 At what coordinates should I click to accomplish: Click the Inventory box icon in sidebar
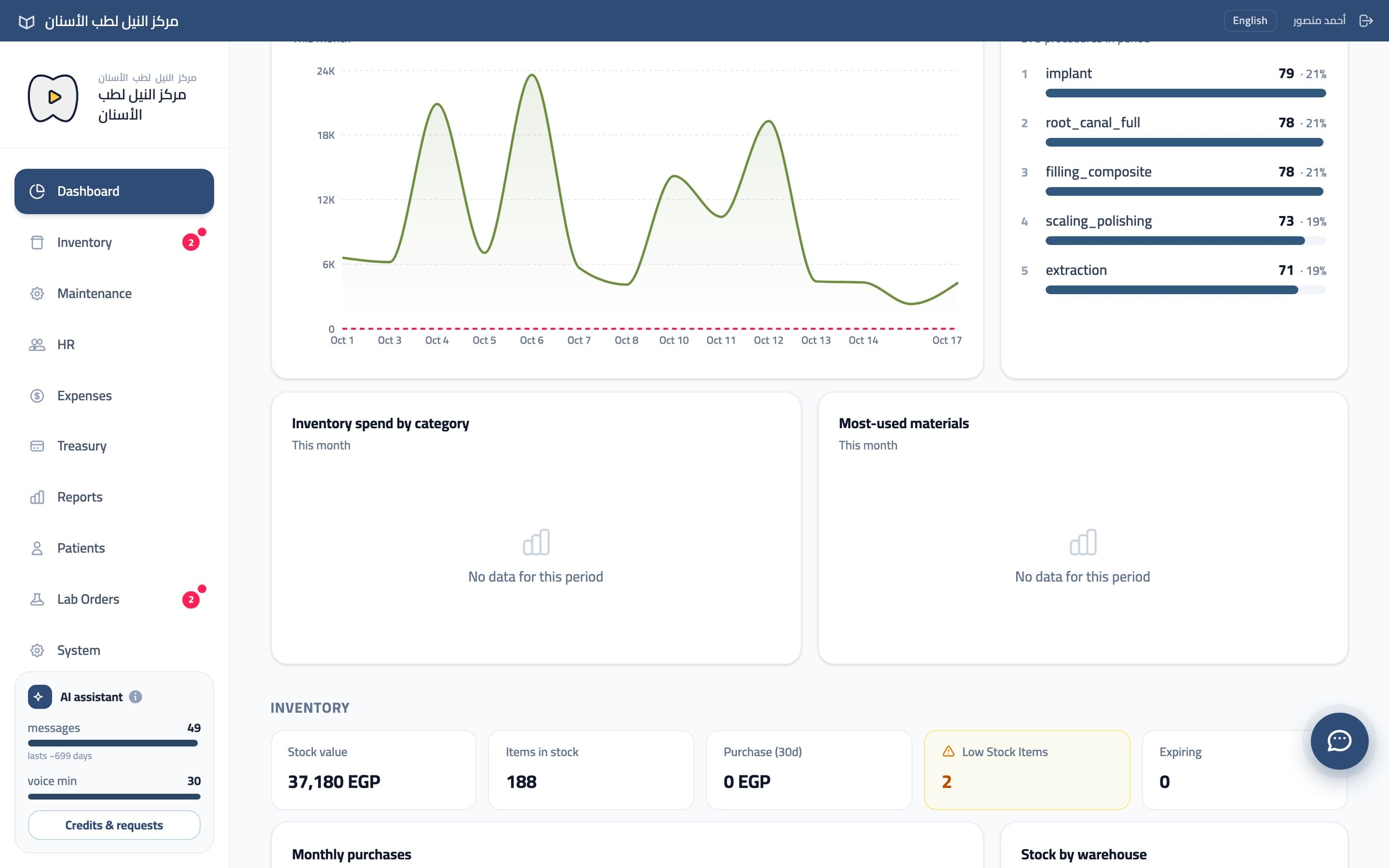pos(37,242)
